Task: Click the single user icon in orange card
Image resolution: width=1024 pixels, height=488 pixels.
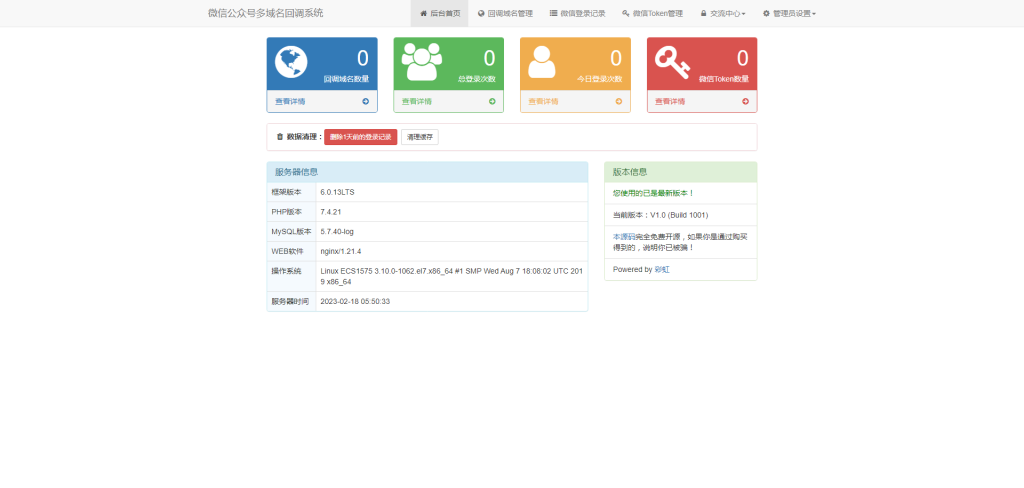Action: [x=542, y=62]
